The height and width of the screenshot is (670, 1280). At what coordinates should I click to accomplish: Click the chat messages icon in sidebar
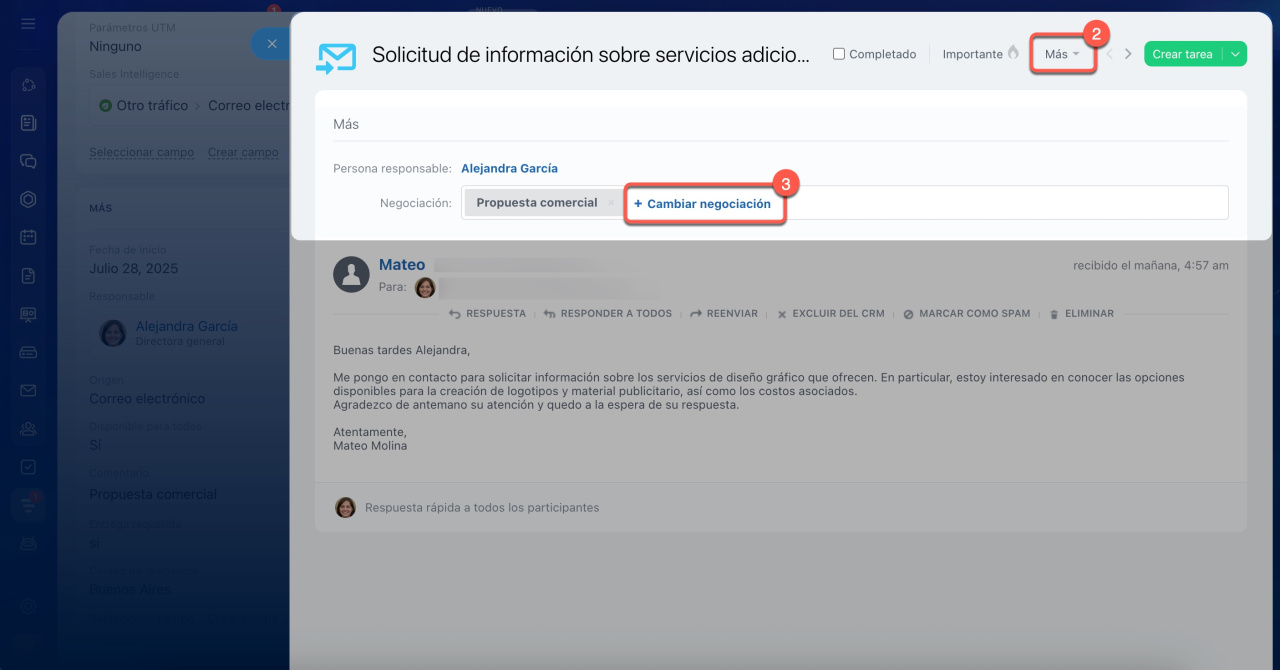coord(28,161)
